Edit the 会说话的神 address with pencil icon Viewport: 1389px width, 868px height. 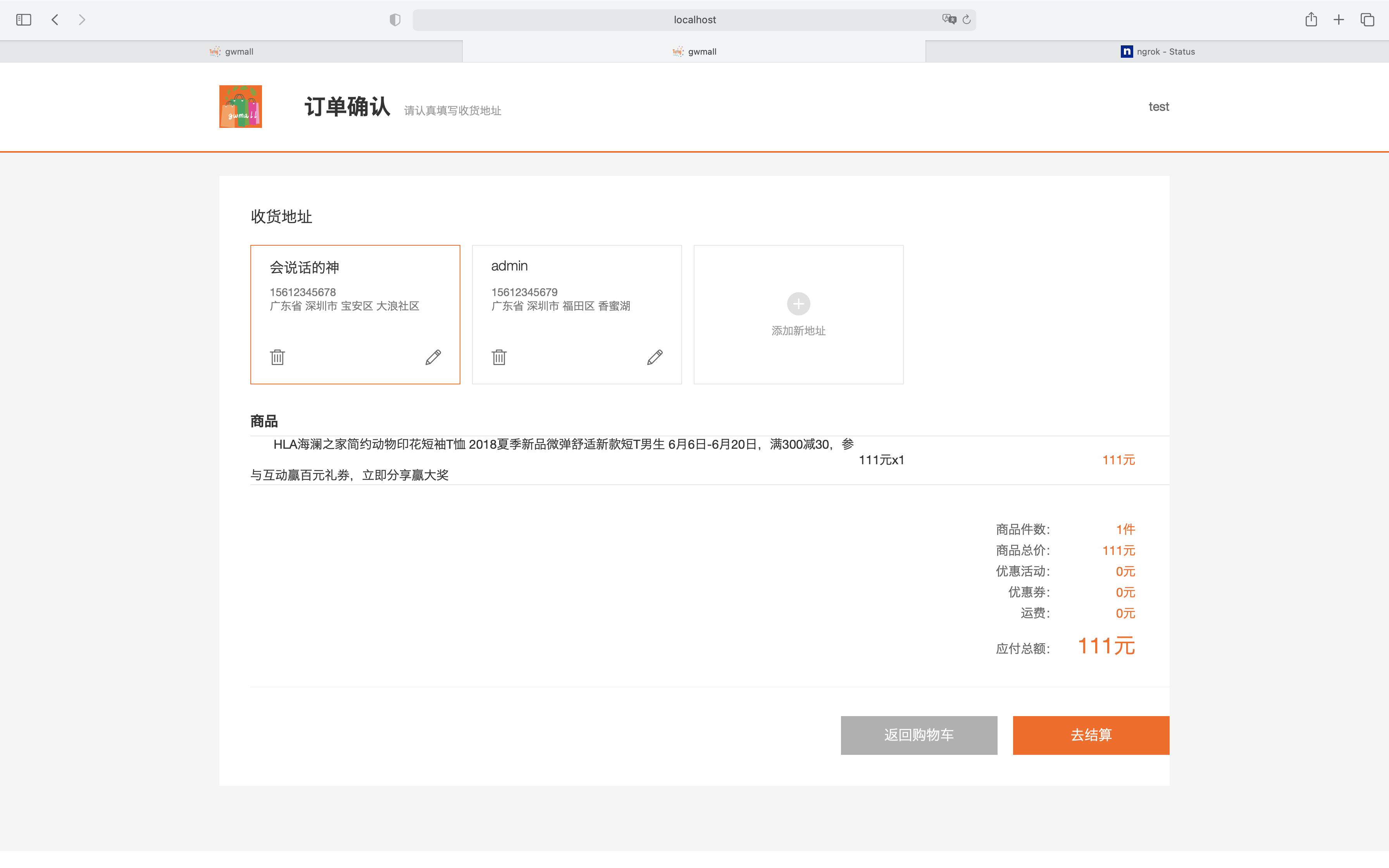click(x=433, y=357)
